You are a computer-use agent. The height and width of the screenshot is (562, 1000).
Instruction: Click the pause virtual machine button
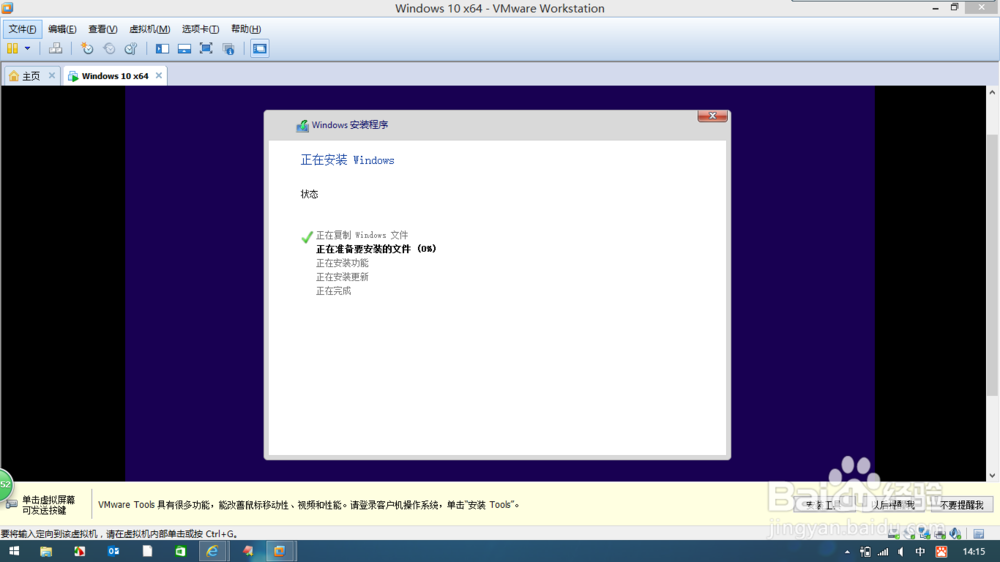pos(12,48)
